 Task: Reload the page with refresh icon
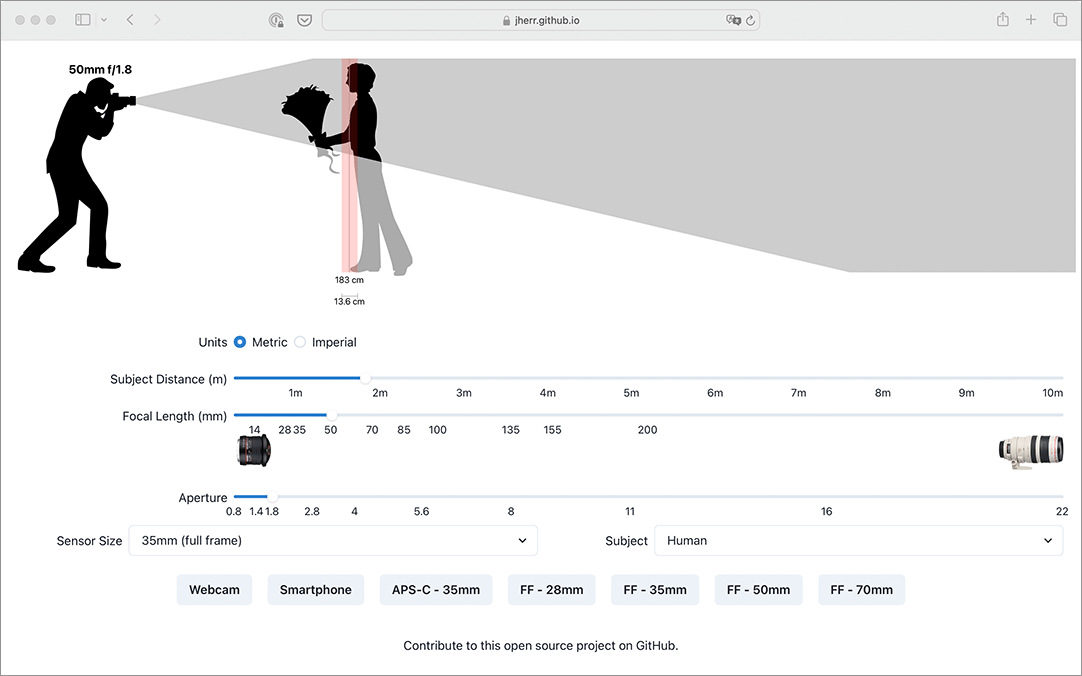tap(751, 20)
